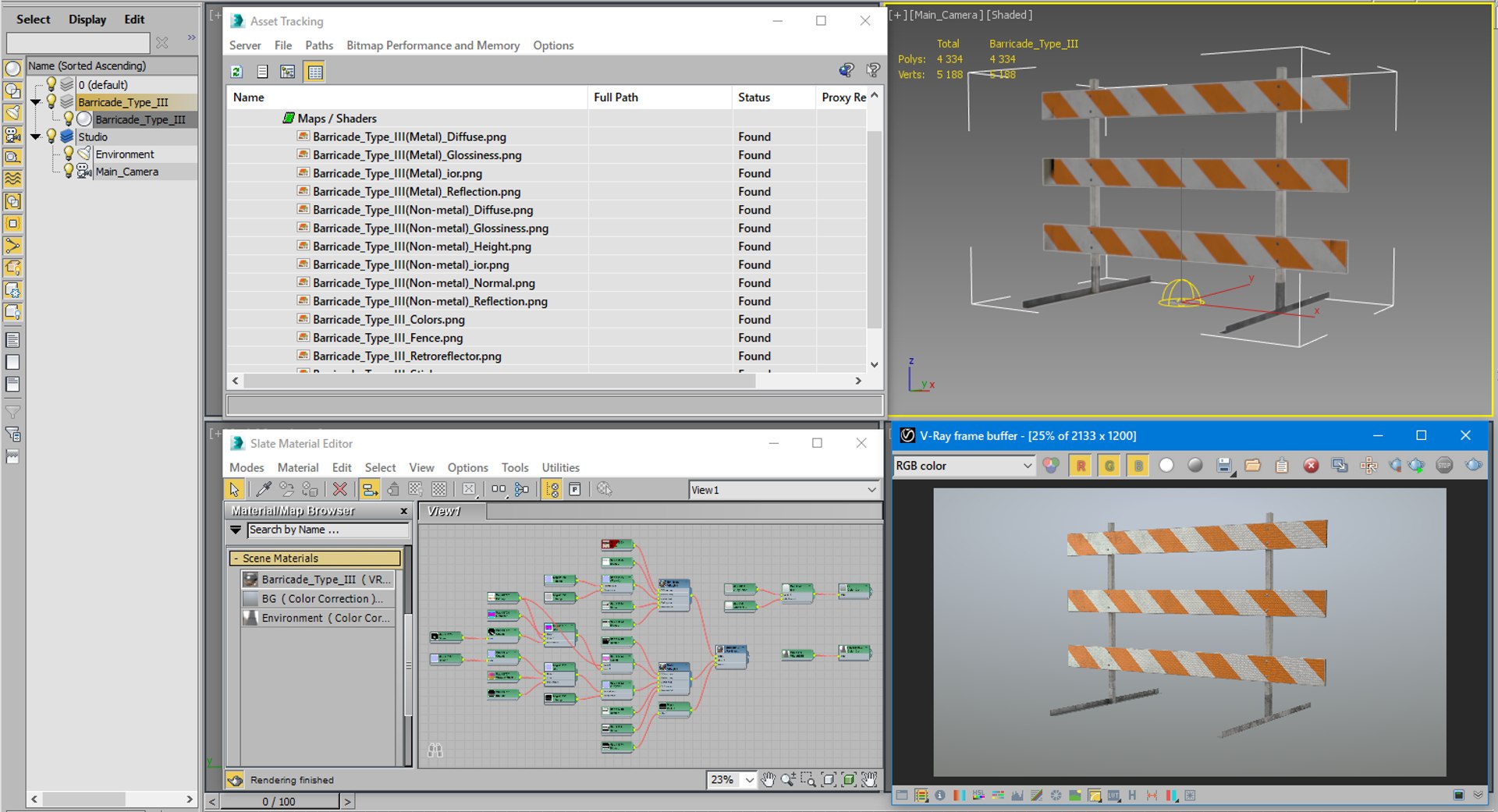Click the Pan hand tool in Slate view

pos(769,779)
